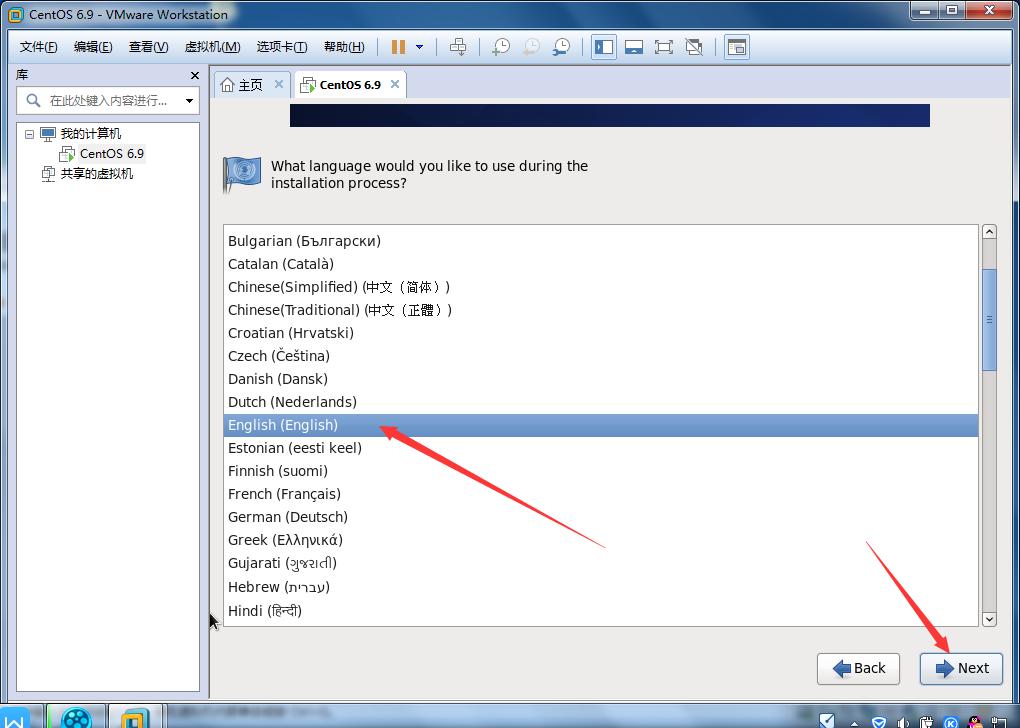Click the revert to snapshot toolbar icon
Image resolution: width=1020 pixels, height=728 pixels.
click(x=531, y=47)
